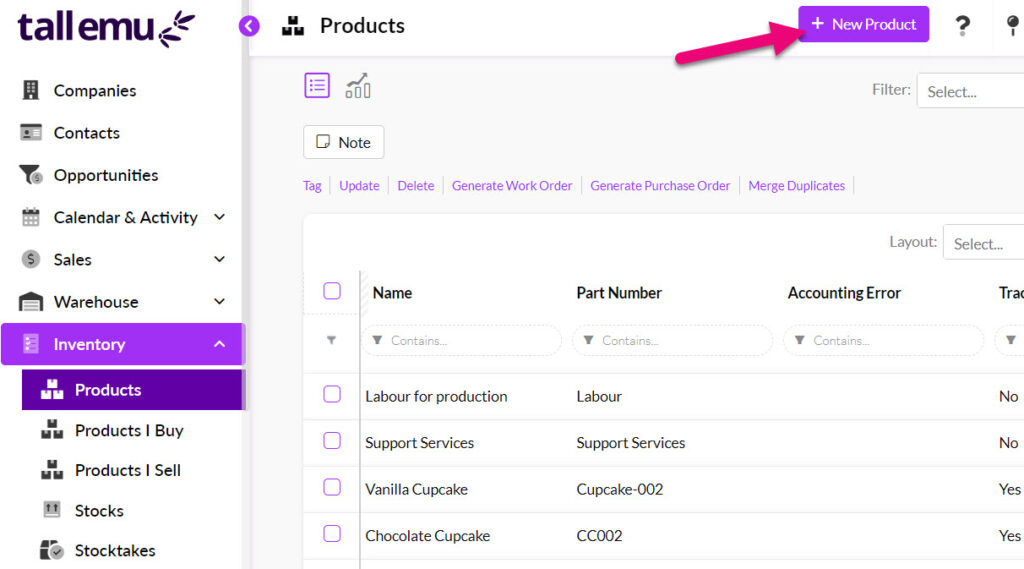Toggle the select-all checkbox in table header

(332, 291)
